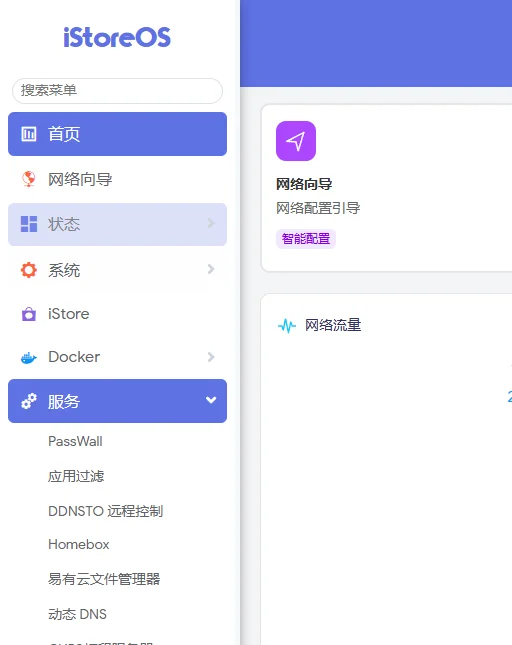Image resolution: width=512 pixels, height=645 pixels.
Task: Click the 网络流量 pulse icon
Action: pos(287,326)
